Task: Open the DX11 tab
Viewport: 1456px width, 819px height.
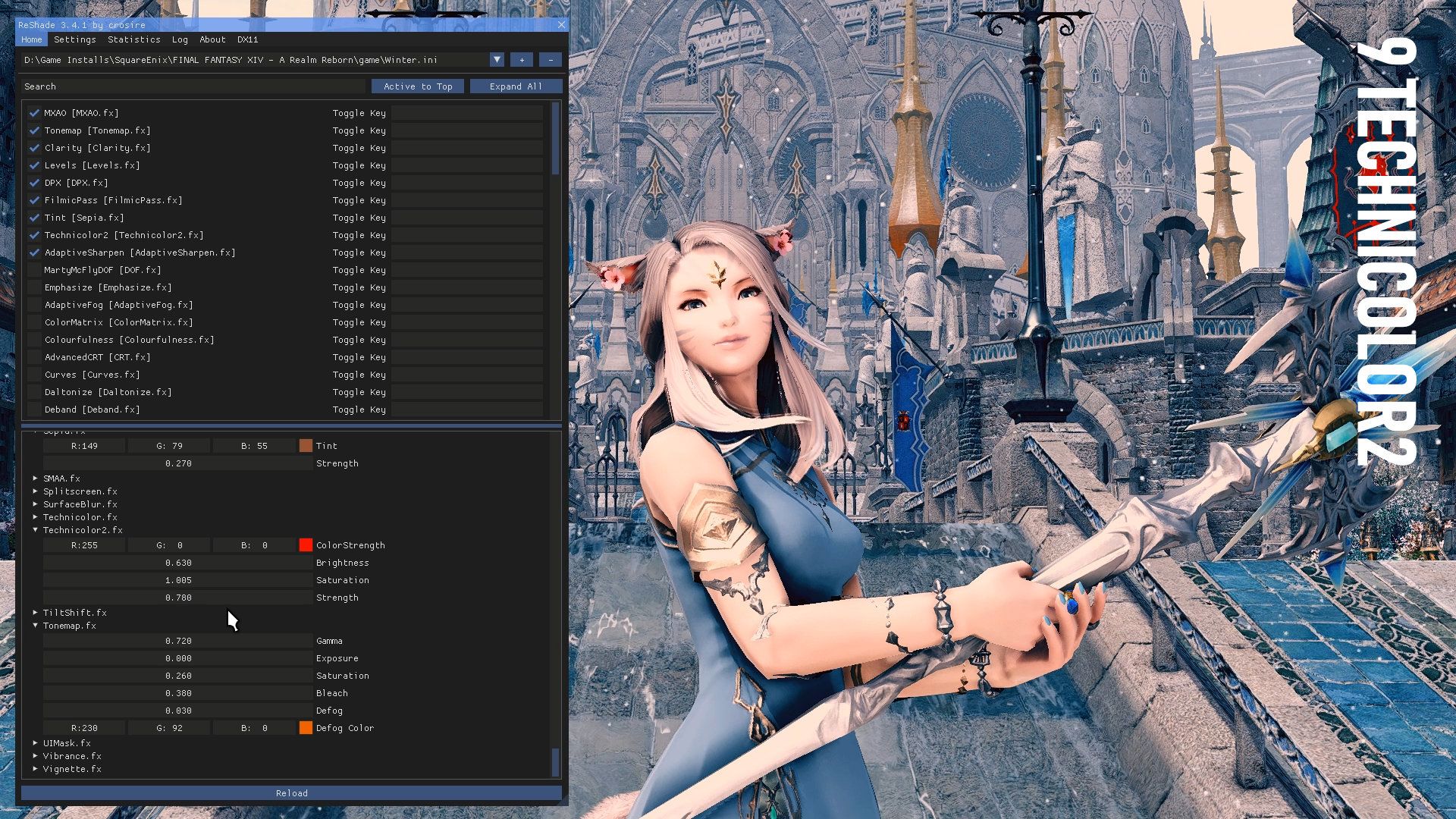Action: pyautogui.click(x=247, y=39)
